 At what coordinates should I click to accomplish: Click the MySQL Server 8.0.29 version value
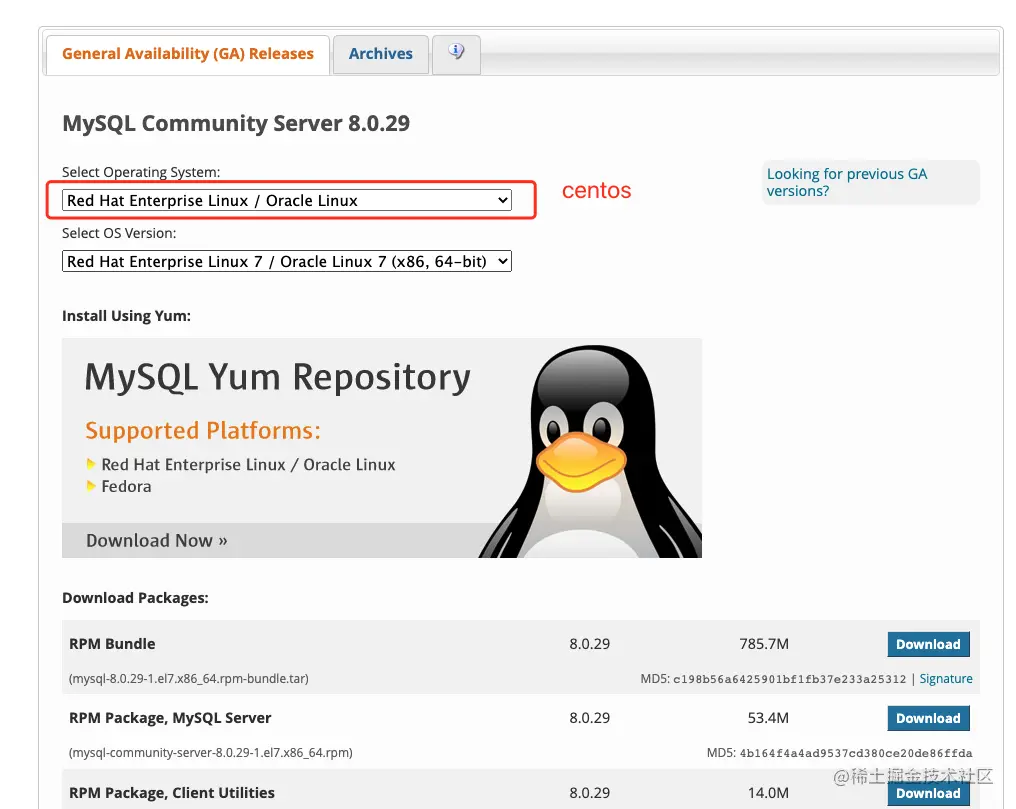590,718
